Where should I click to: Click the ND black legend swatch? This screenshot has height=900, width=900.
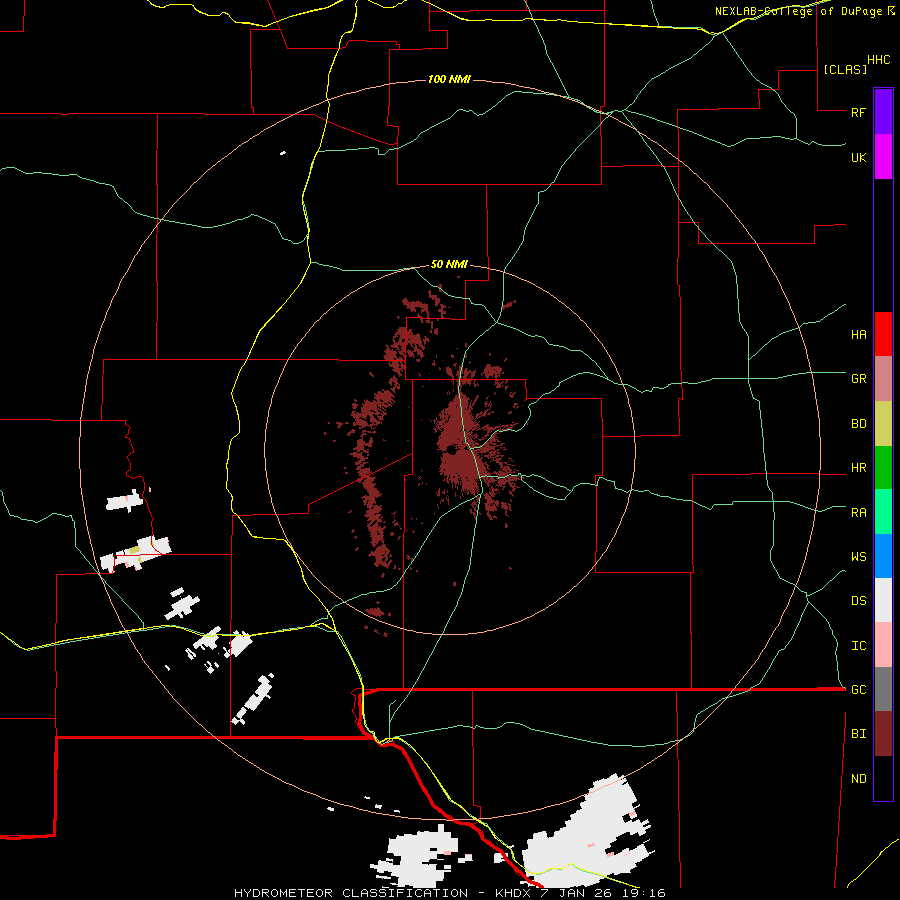pos(883,778)
